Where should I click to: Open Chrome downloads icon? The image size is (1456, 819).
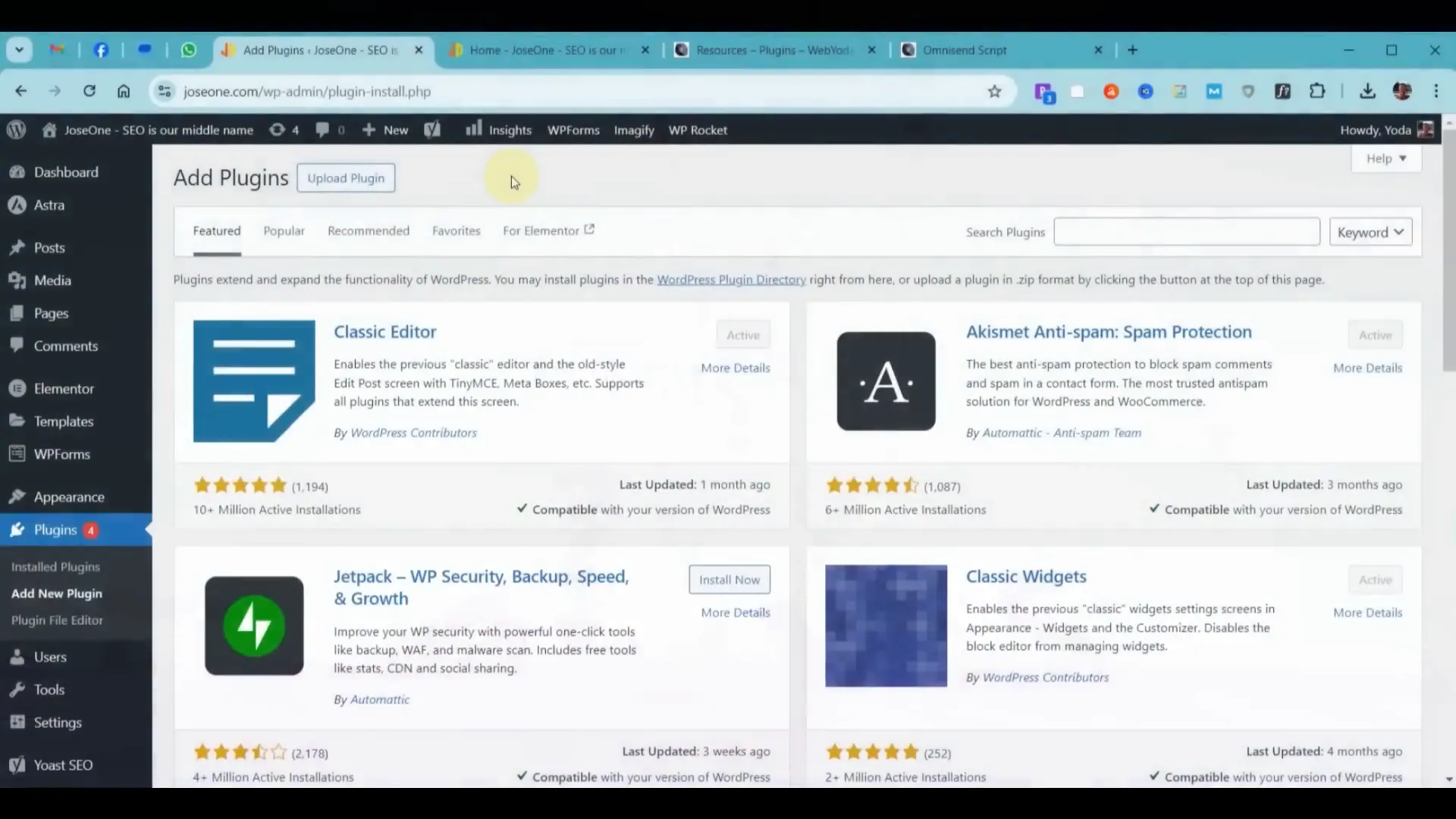pyautogui.click(x=1367, y=92)
